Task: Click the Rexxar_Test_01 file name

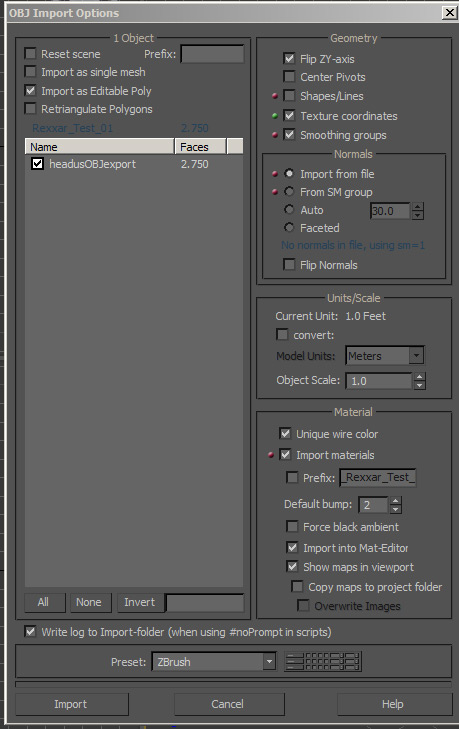Action: pyautogui.click(x=73, y=128)
